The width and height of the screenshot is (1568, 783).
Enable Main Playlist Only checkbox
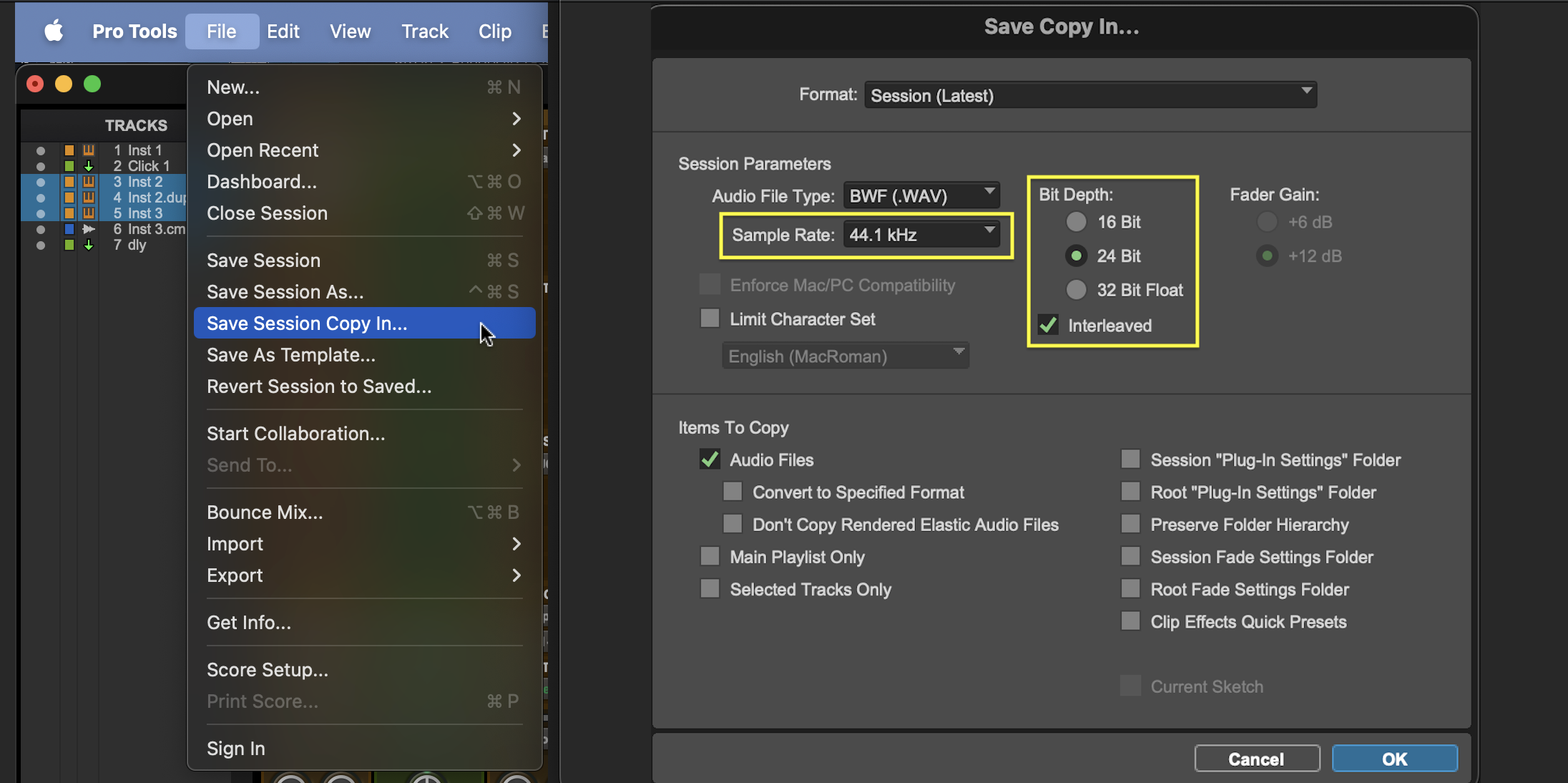click(x=710, y=556)
